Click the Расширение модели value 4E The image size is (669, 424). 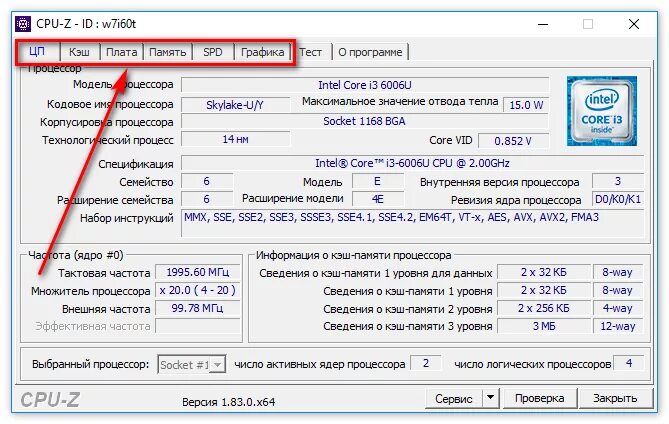pos(378,199)
